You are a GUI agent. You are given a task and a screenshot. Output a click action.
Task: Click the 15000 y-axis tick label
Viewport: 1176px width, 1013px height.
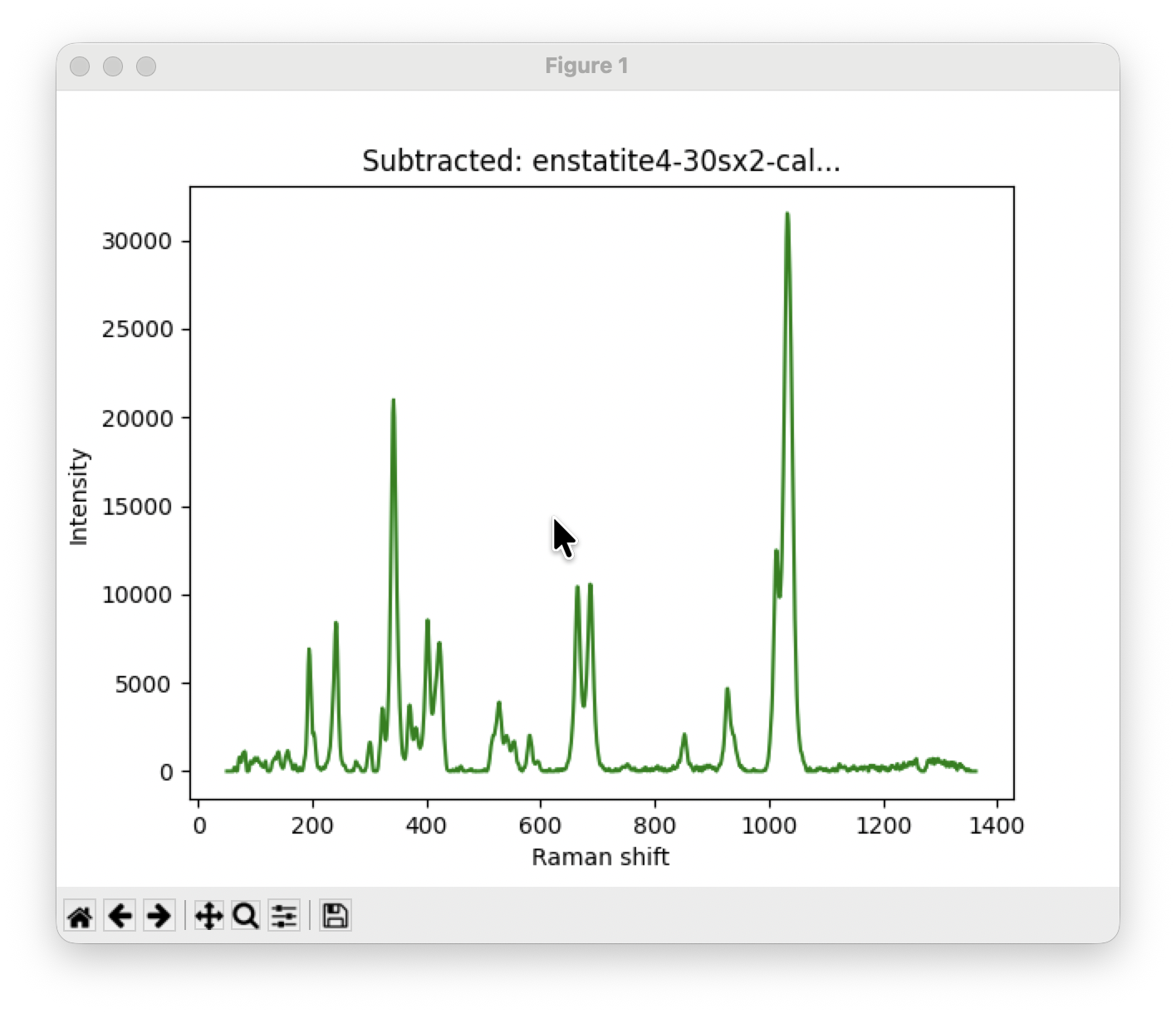point(136,507)
